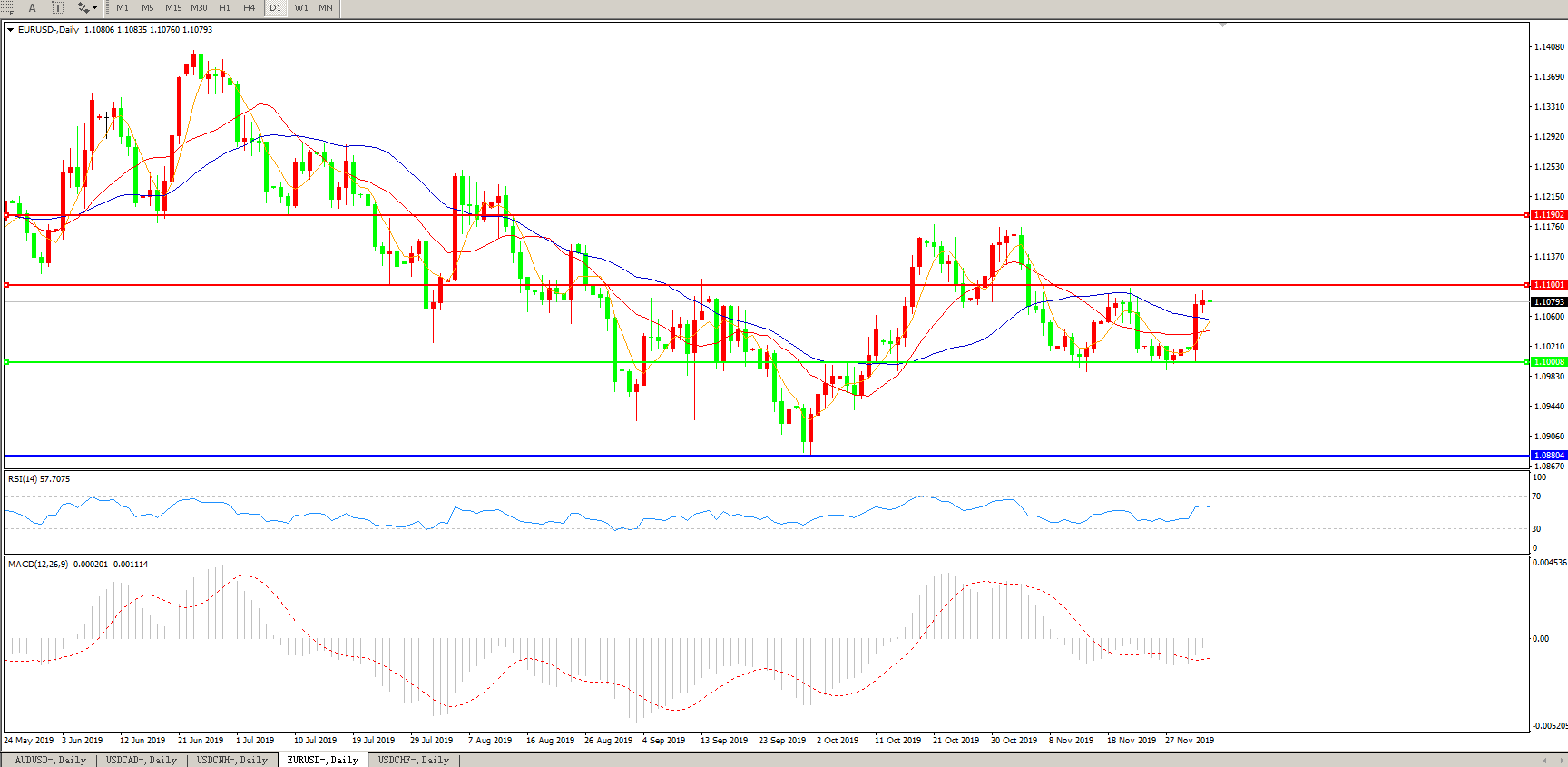This screenshot has width=1568, height=767.
Task: Switch timeframe to H4
Action: pos(249,8)
